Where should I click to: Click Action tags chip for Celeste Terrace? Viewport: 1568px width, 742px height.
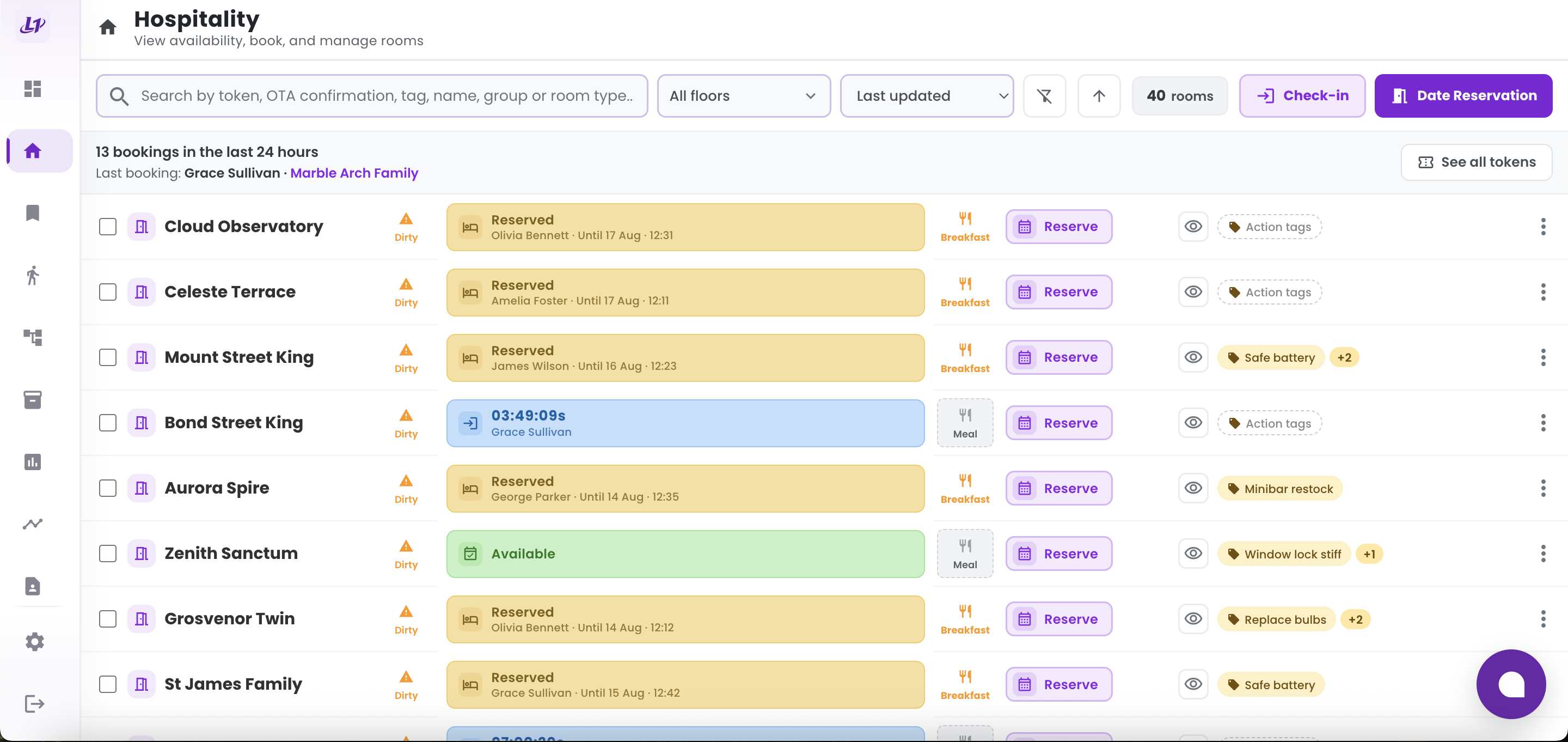(x=1269, y=293)
